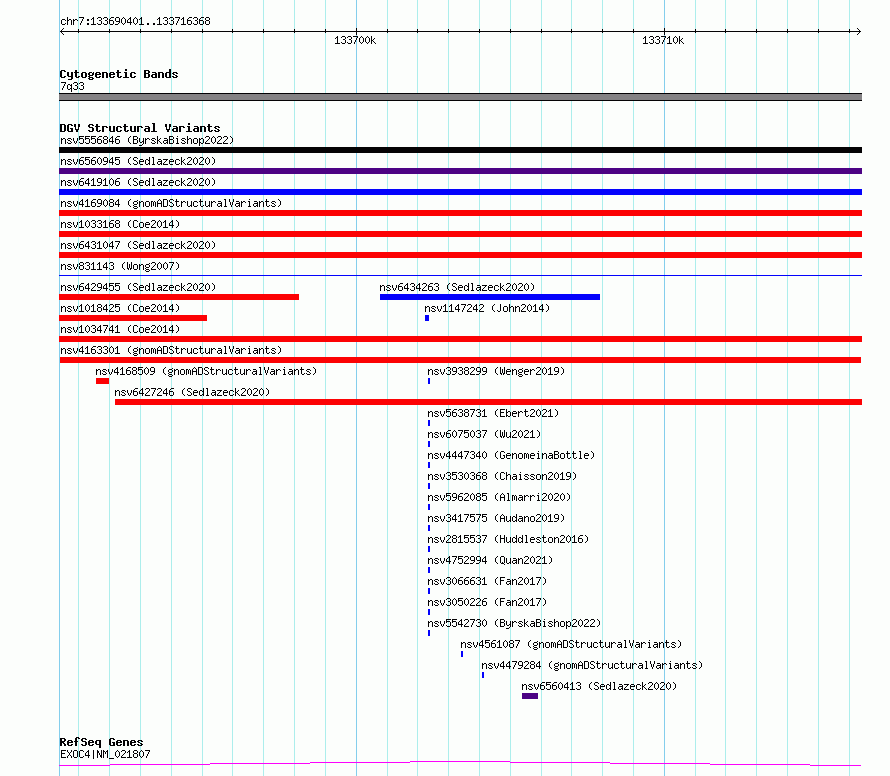Viewport: 890px width, 776px height.
Task: Select nsv1018425 (Coe2014) label
Action: pyautogui.click(x=120, y=308)
